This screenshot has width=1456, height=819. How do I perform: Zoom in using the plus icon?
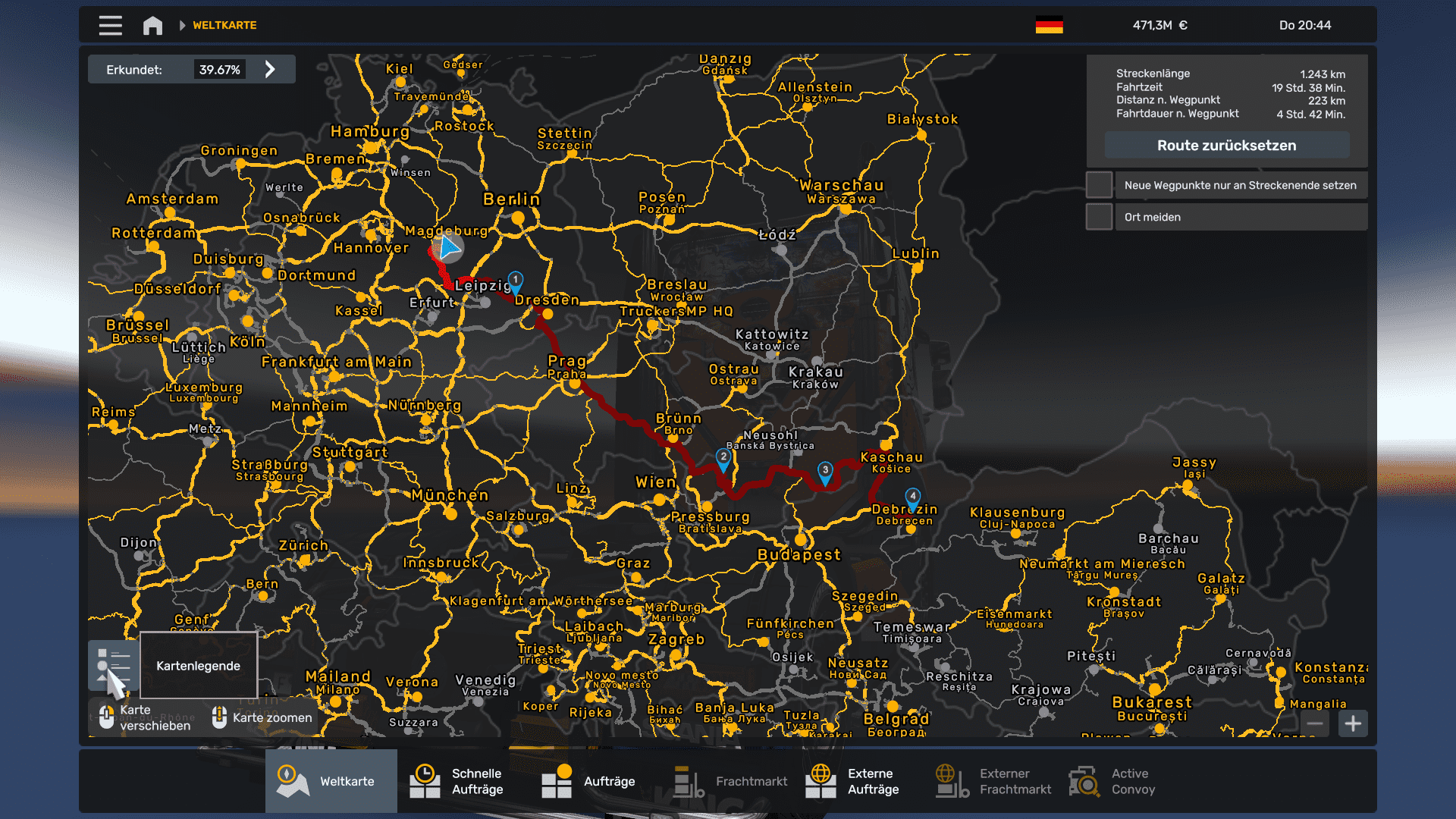1354,723
